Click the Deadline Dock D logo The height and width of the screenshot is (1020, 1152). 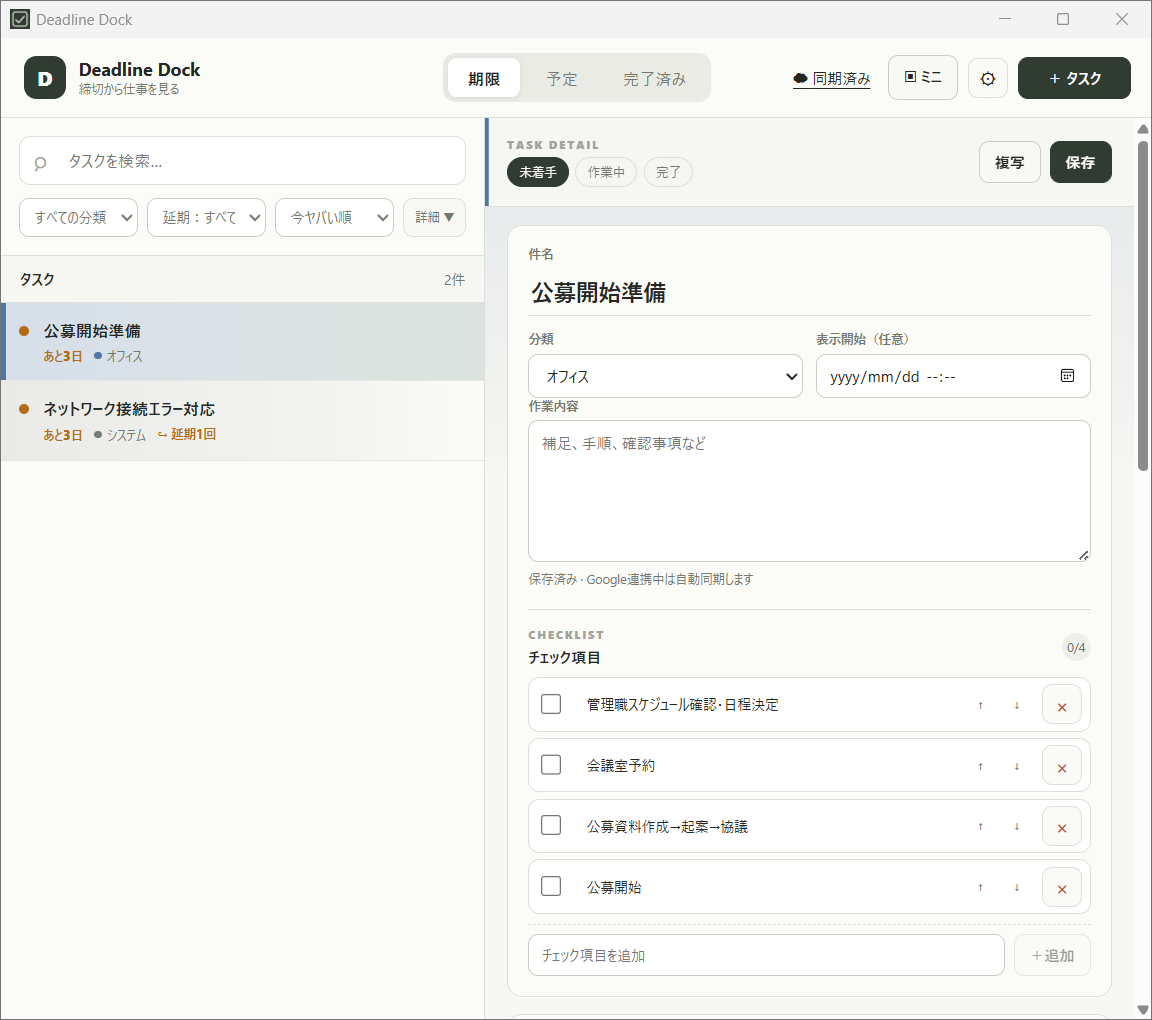[45, 78]
